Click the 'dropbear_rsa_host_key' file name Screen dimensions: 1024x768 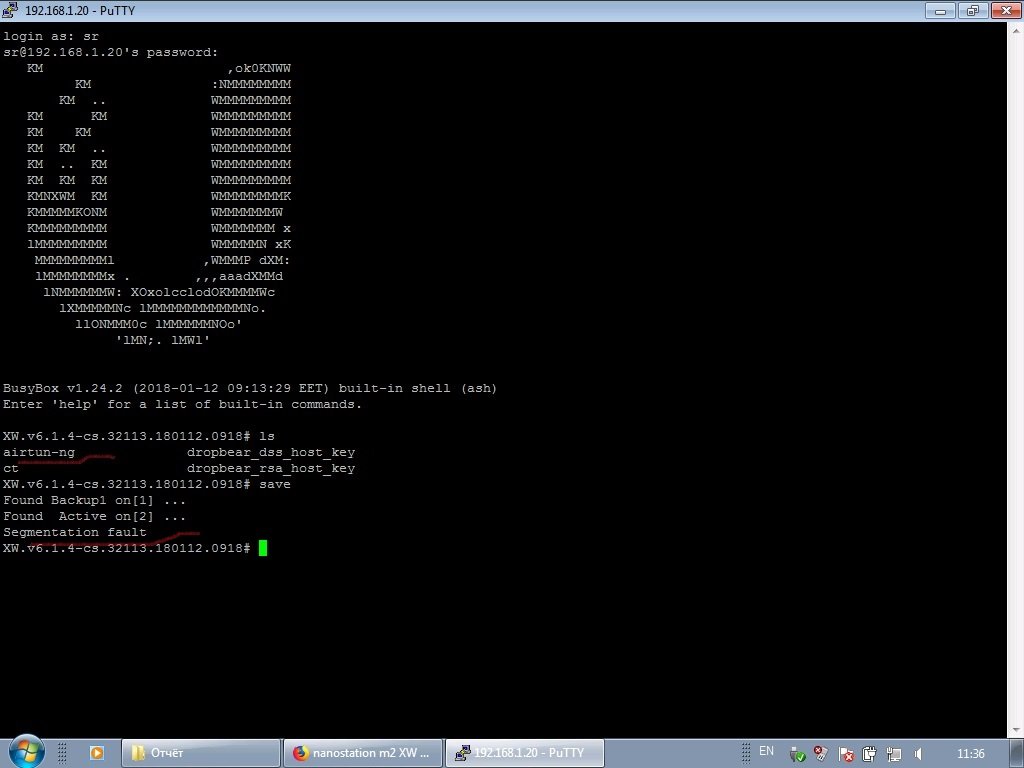271,468
